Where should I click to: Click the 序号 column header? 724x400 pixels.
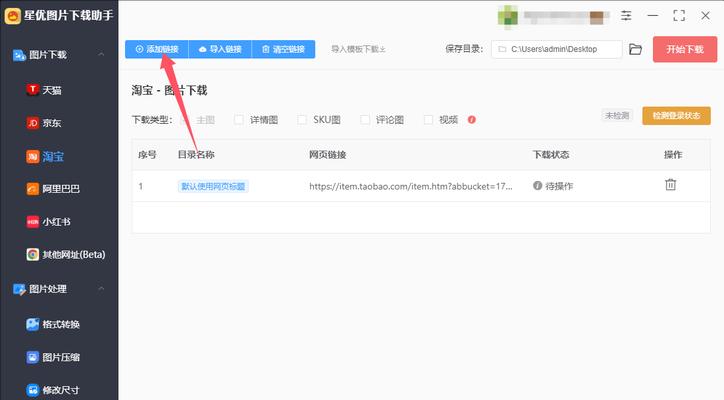pyautogui.click(x=147, y=155)
